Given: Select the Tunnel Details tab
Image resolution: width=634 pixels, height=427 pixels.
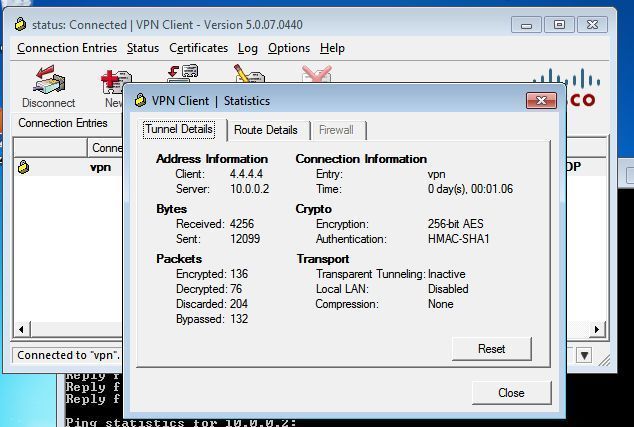Looking at the screenshot, I should pos(179,130).
